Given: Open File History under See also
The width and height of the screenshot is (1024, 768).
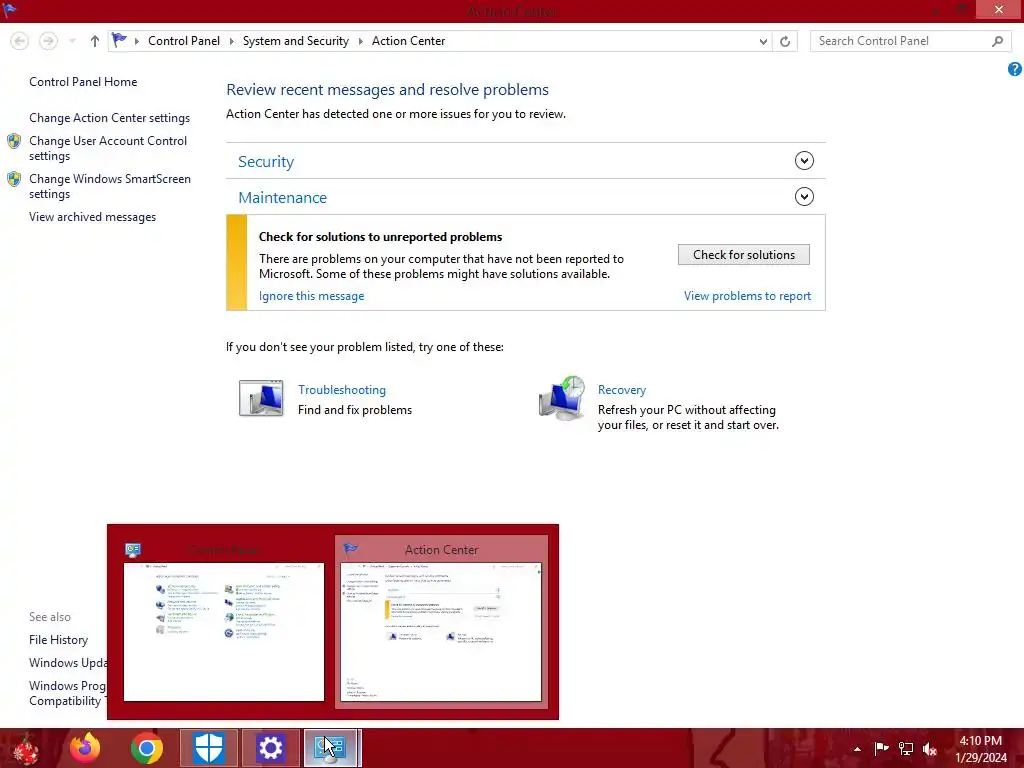Looking at the screenshot, I should click(58, 640).
